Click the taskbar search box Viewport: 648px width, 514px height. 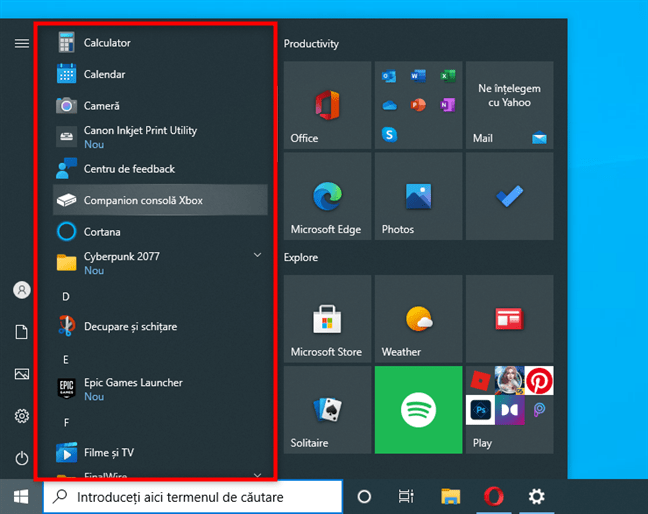tap(193, 497)
